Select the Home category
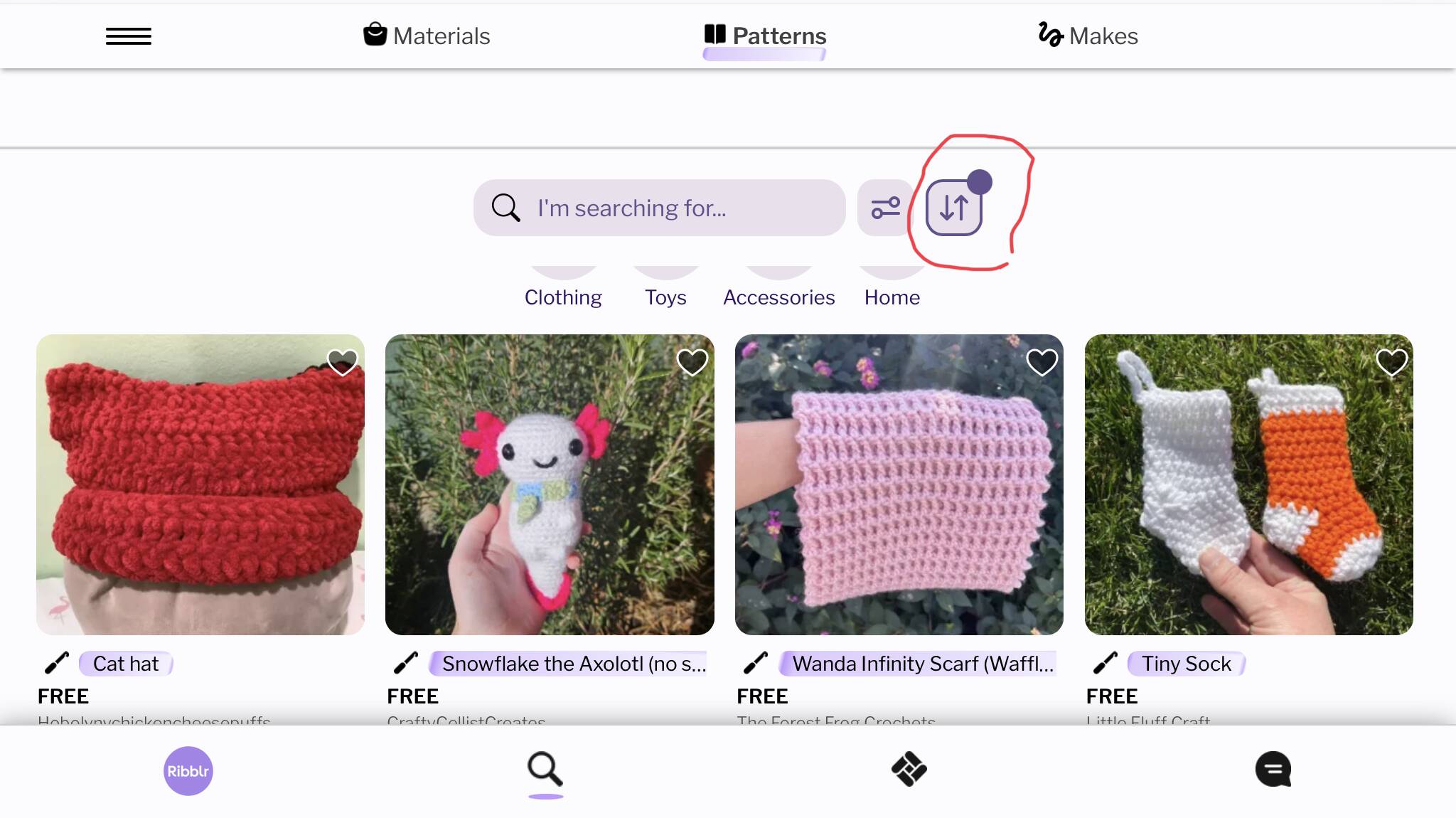This screenshot has height=818, width=1456. 892,297
